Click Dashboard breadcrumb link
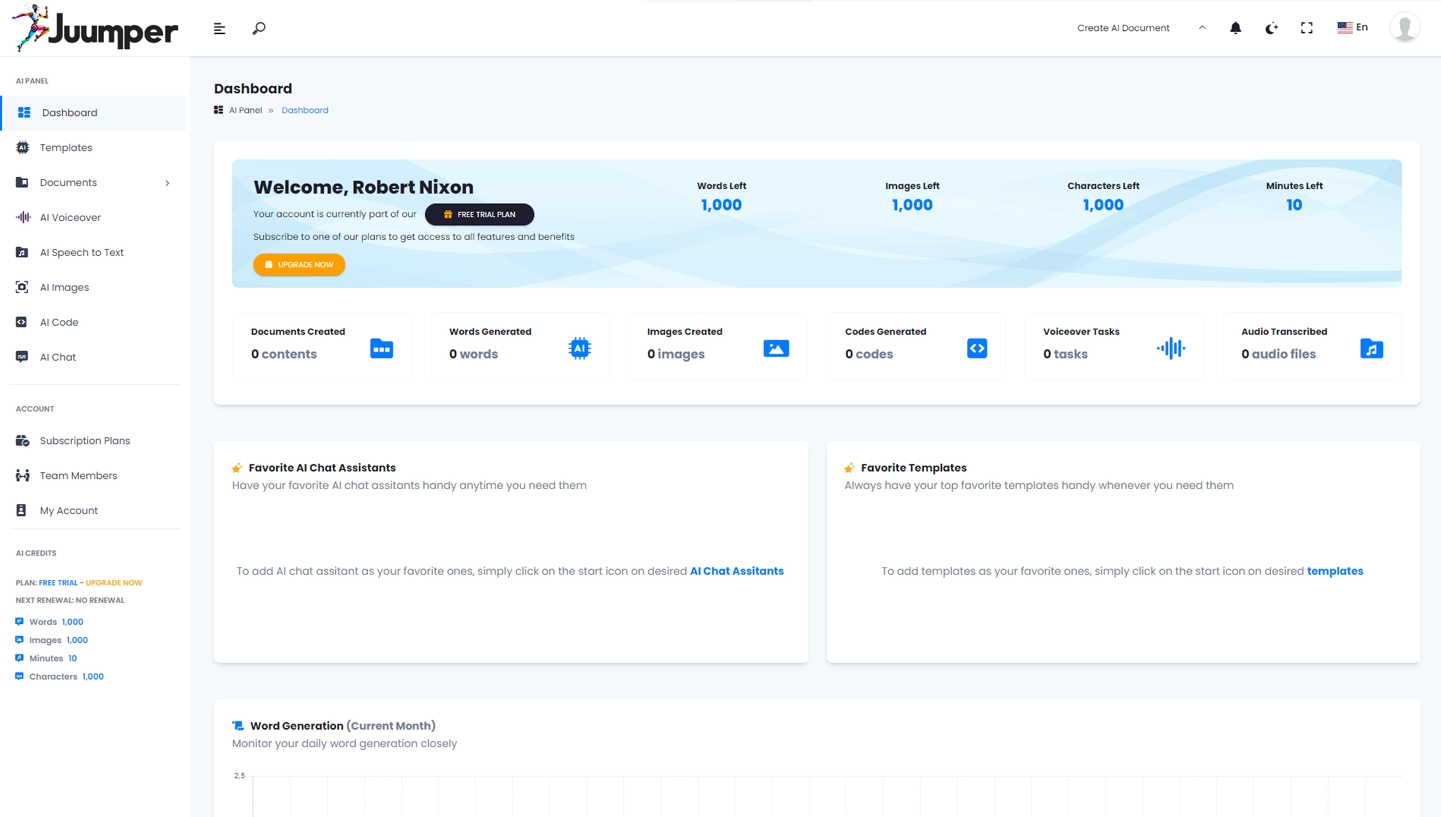Viewport: 1441px width, 817px height. click(305, 111)
